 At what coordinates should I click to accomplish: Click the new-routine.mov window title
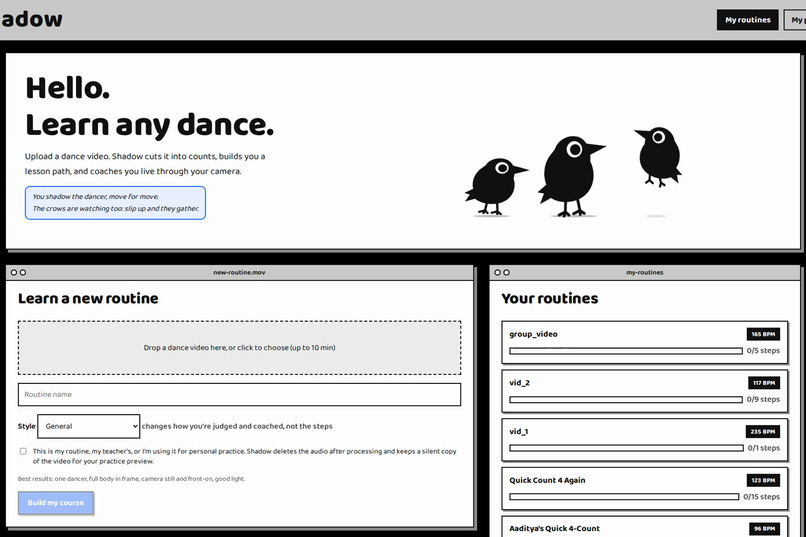click(x=240, y=272)
